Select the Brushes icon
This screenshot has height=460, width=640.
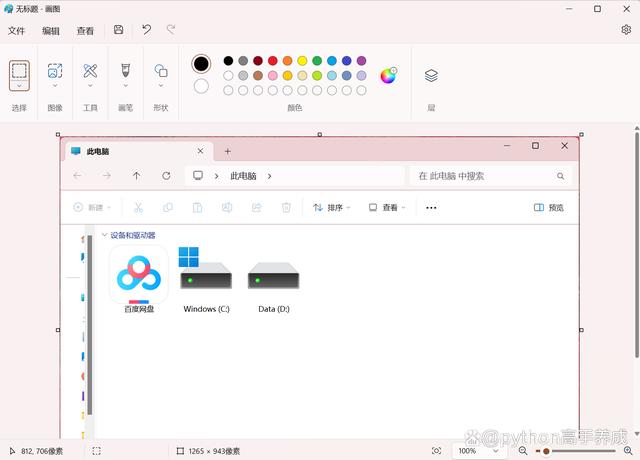pos(126,71)
